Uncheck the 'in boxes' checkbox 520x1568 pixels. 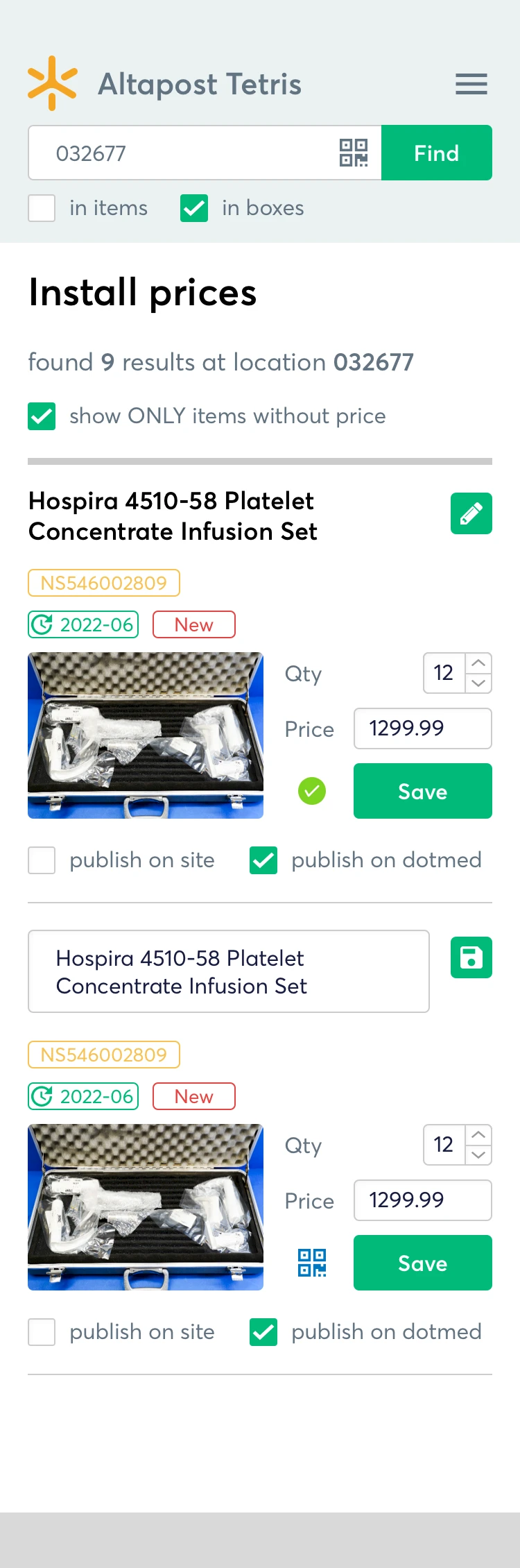click(x=194, y=208)
